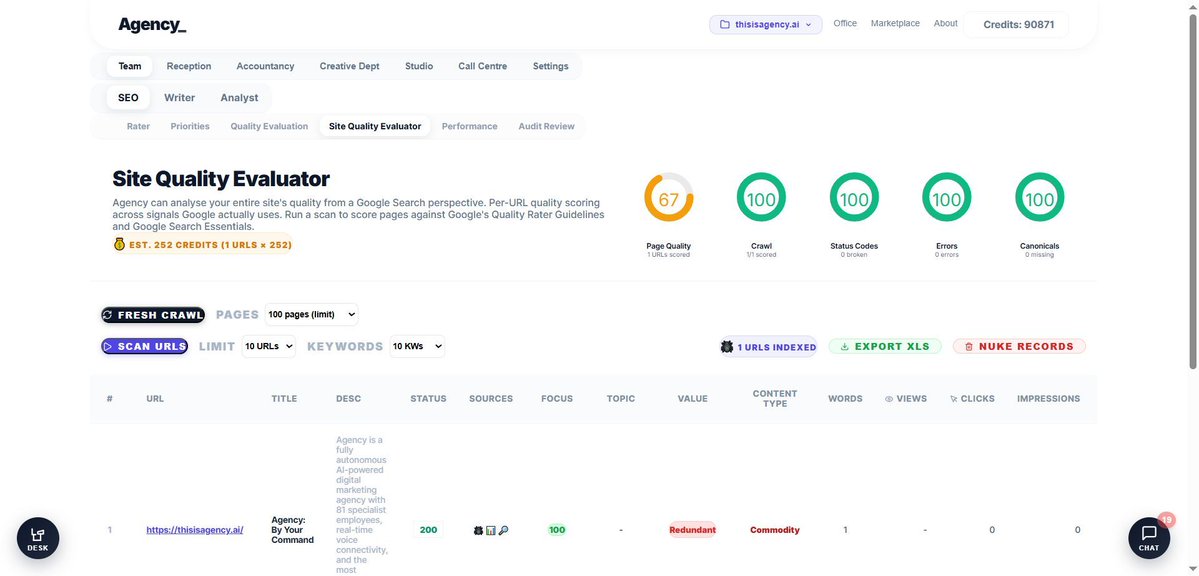Click the 200 status badge
1199x576 pixels.
point(428,530)
